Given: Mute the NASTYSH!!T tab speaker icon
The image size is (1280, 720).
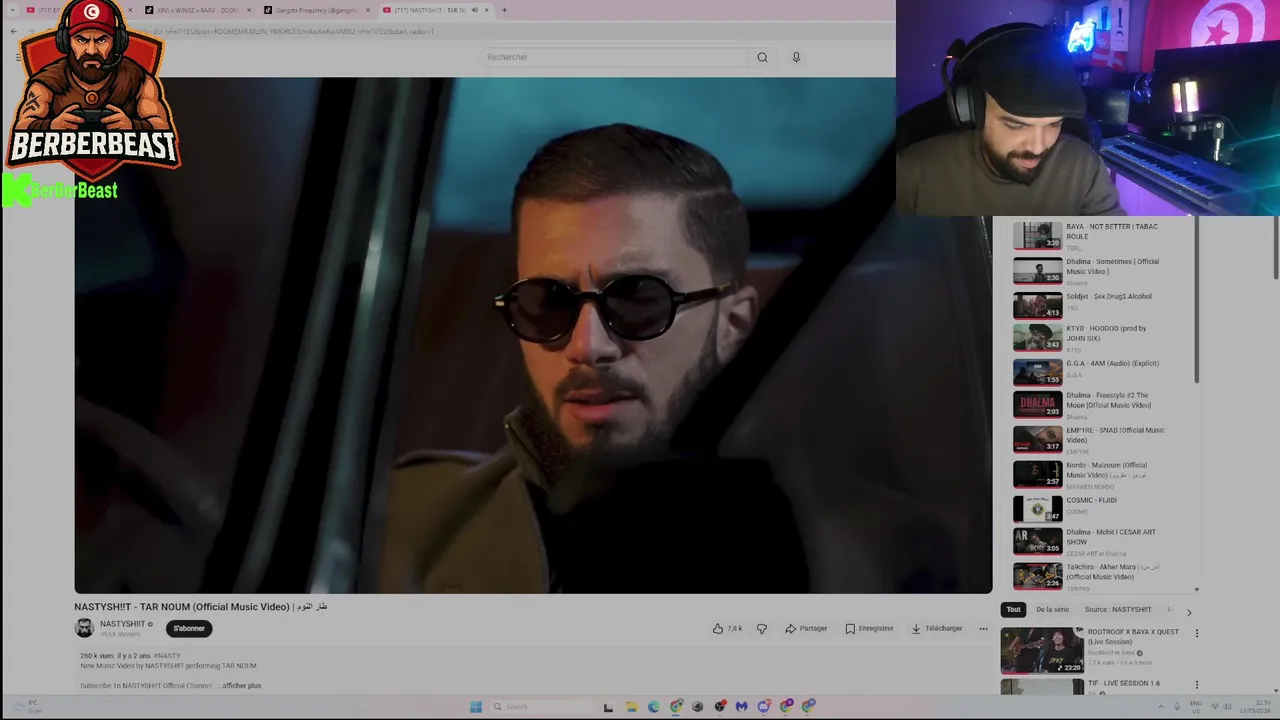Looking at the screenshot, I should click(474, 10).
